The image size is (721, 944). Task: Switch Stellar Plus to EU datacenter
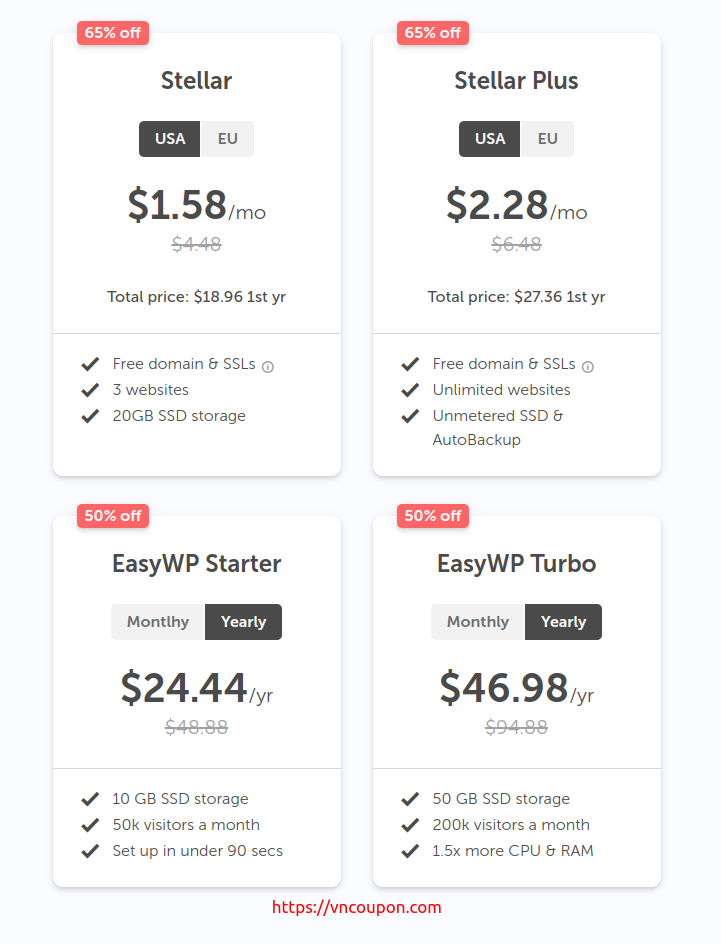click(x=547, y=139)
